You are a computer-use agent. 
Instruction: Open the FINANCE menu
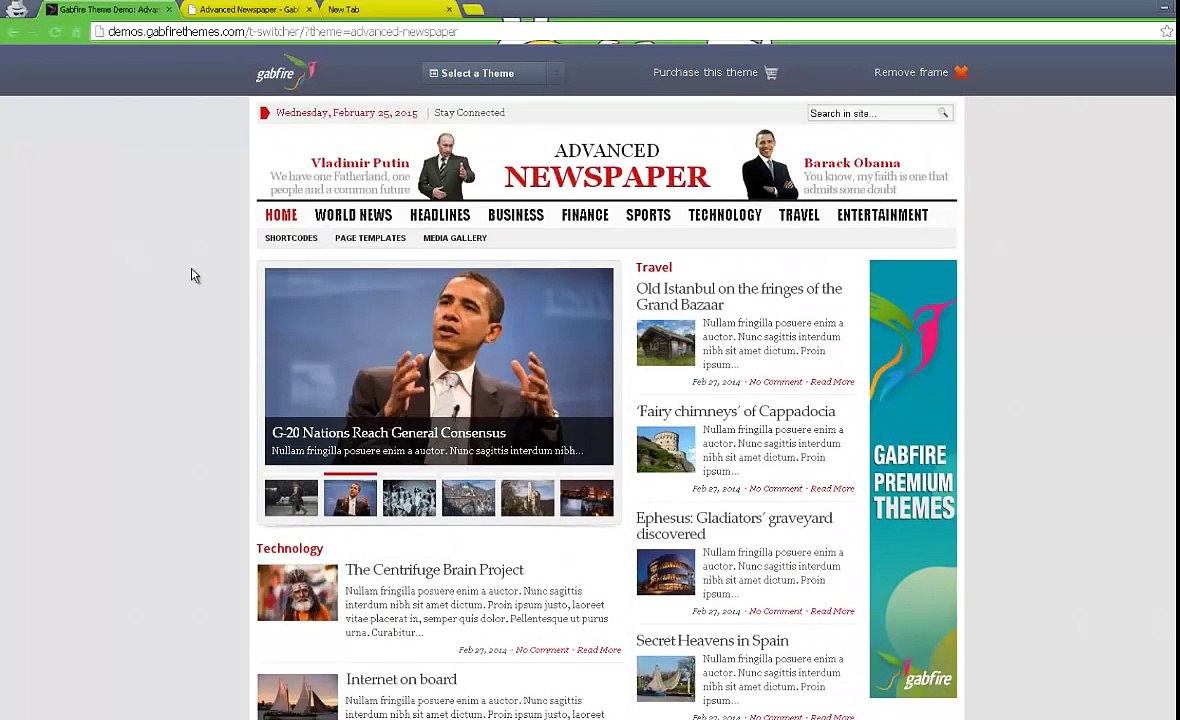tap(585, 215)
